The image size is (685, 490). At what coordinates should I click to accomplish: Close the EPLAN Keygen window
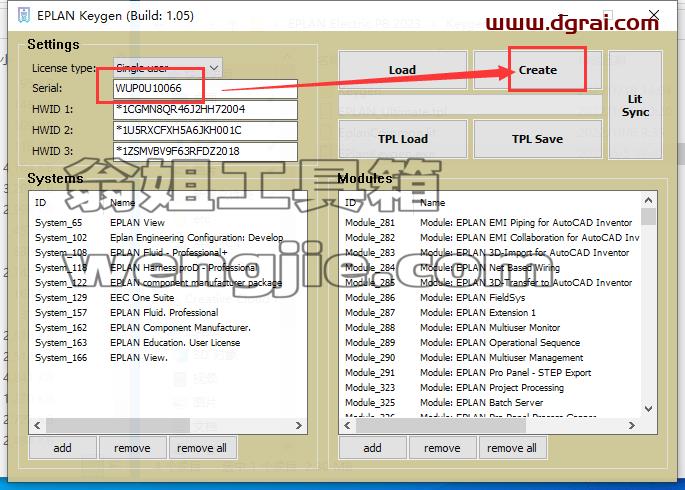click(654, 15)
